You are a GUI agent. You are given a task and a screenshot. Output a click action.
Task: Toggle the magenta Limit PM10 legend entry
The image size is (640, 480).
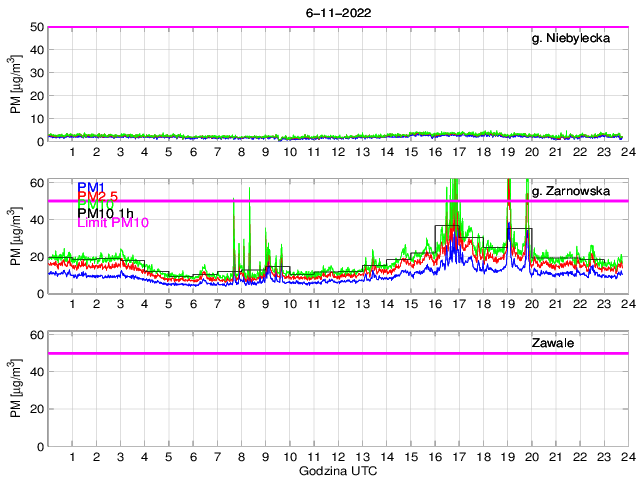[x=113, y=223]
